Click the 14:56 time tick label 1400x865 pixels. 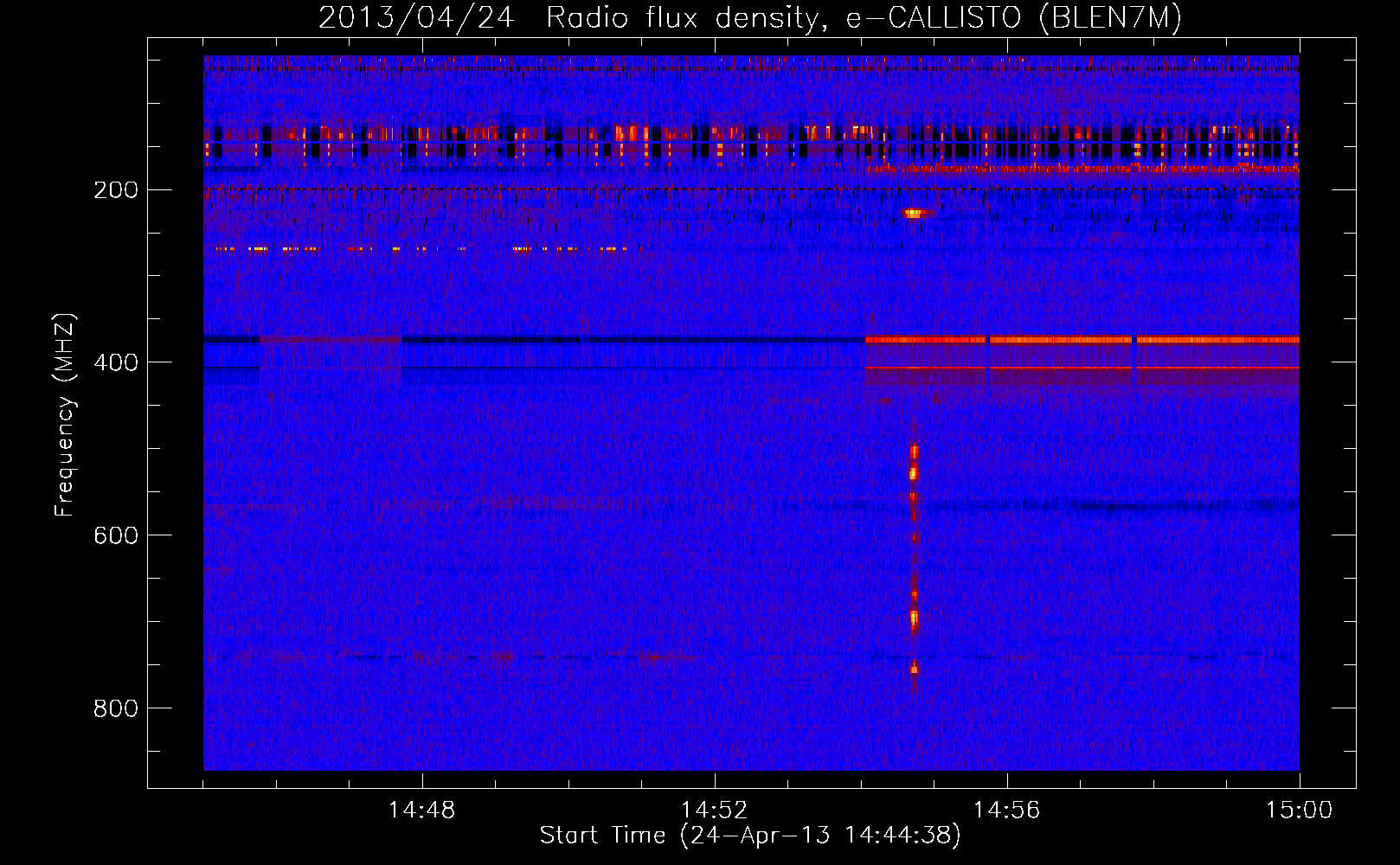pyautogui.click(x=1006, y=811)
